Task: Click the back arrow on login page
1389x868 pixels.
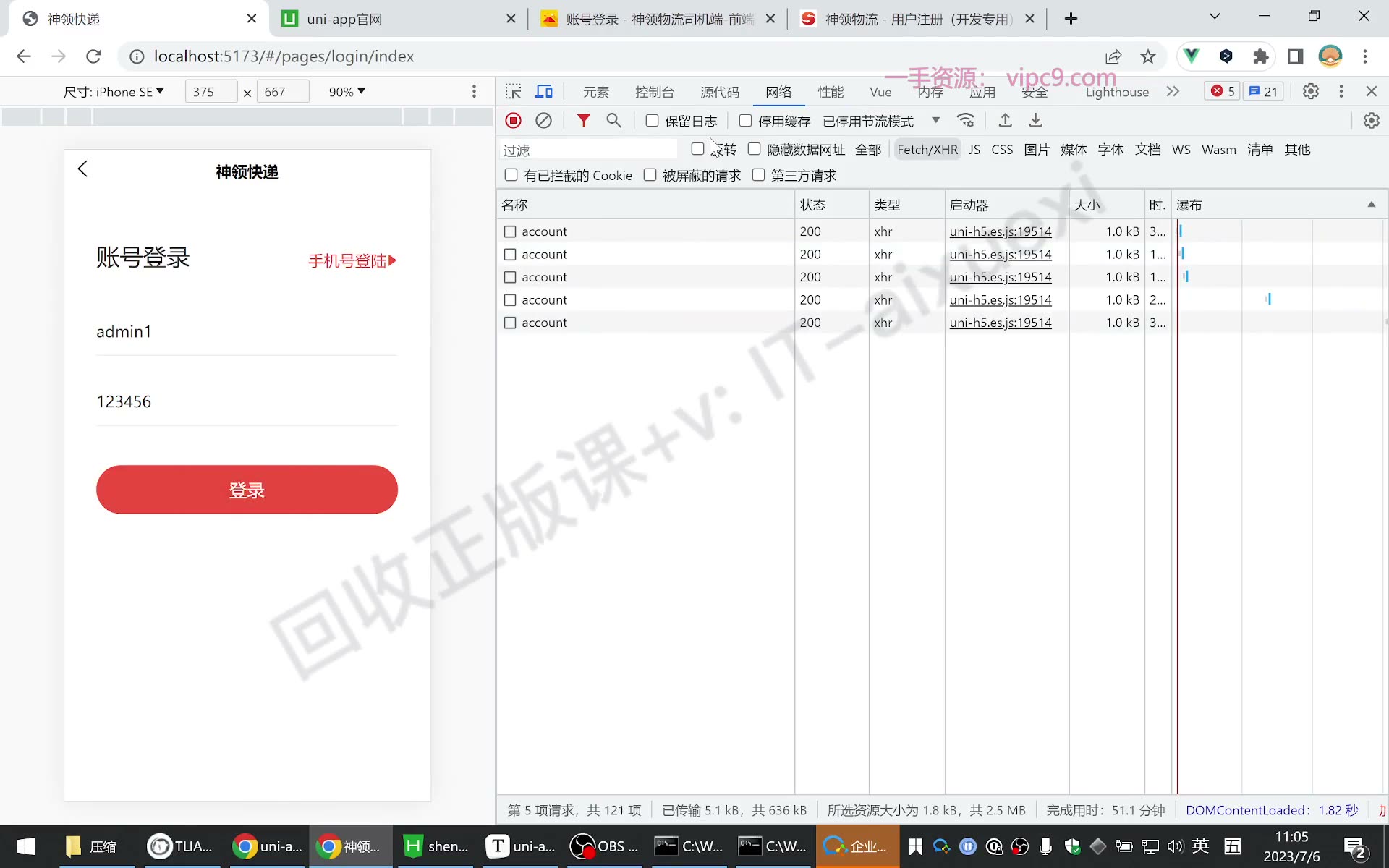Action: tap(82, 169)
